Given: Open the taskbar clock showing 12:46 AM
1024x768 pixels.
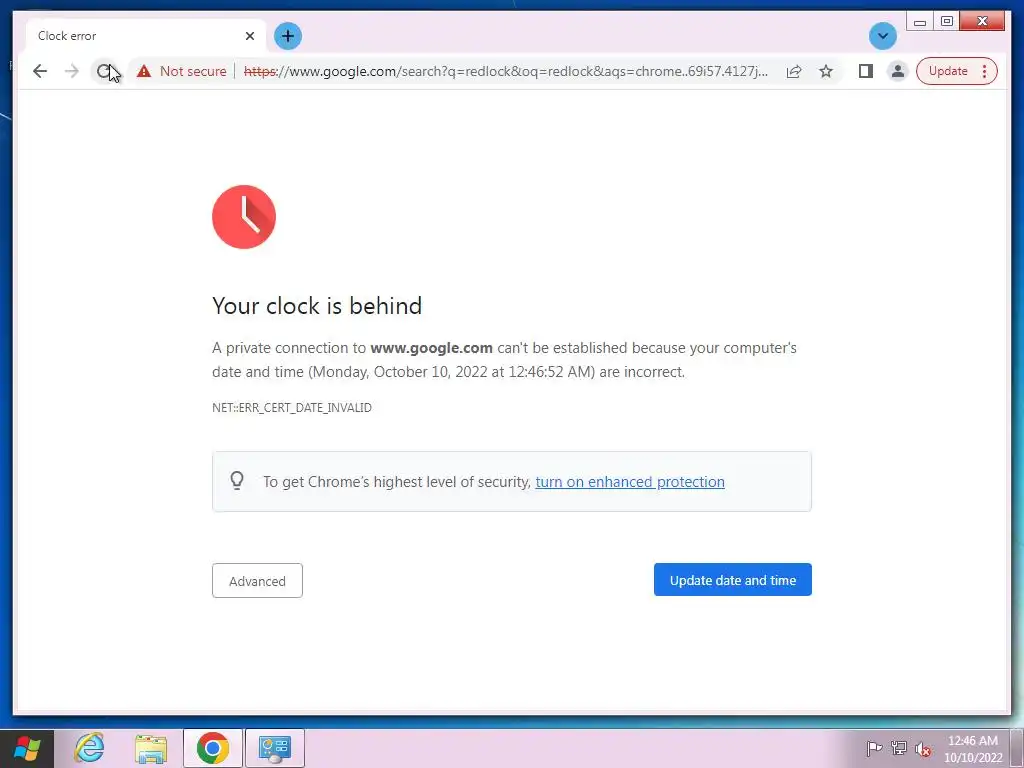Looking at the screenshot, I should [x=972, y=749].
